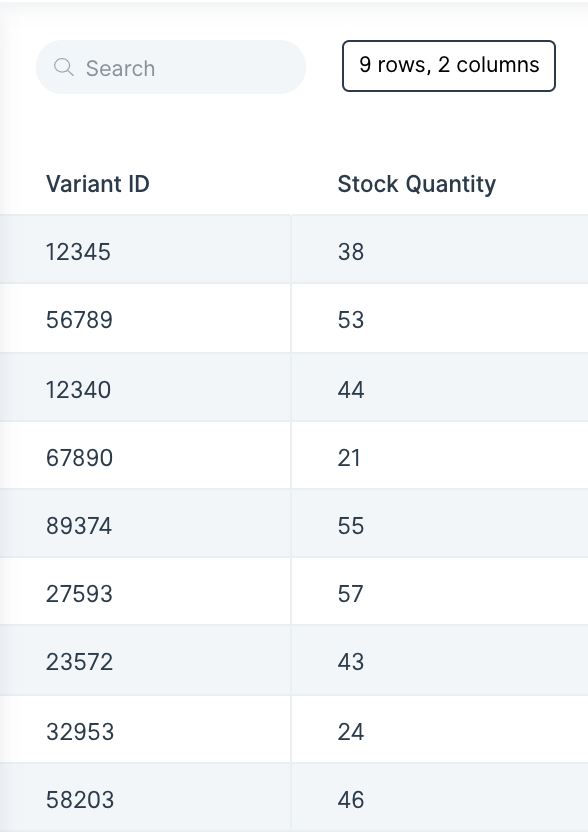The height and width of the screenshot is (832, 588).
Task: Click stock quantity value 46
Action: coord(351,800)
